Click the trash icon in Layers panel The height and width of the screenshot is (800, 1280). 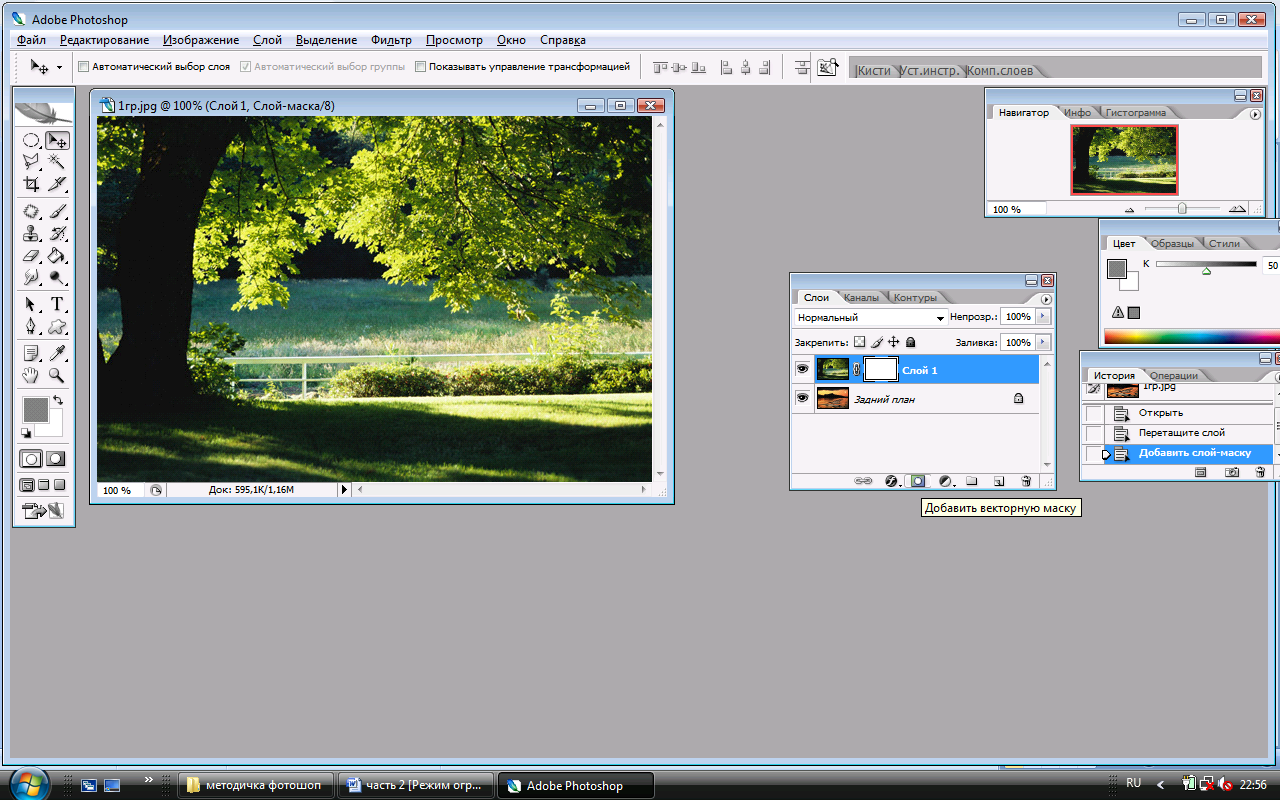[1027, 481]
